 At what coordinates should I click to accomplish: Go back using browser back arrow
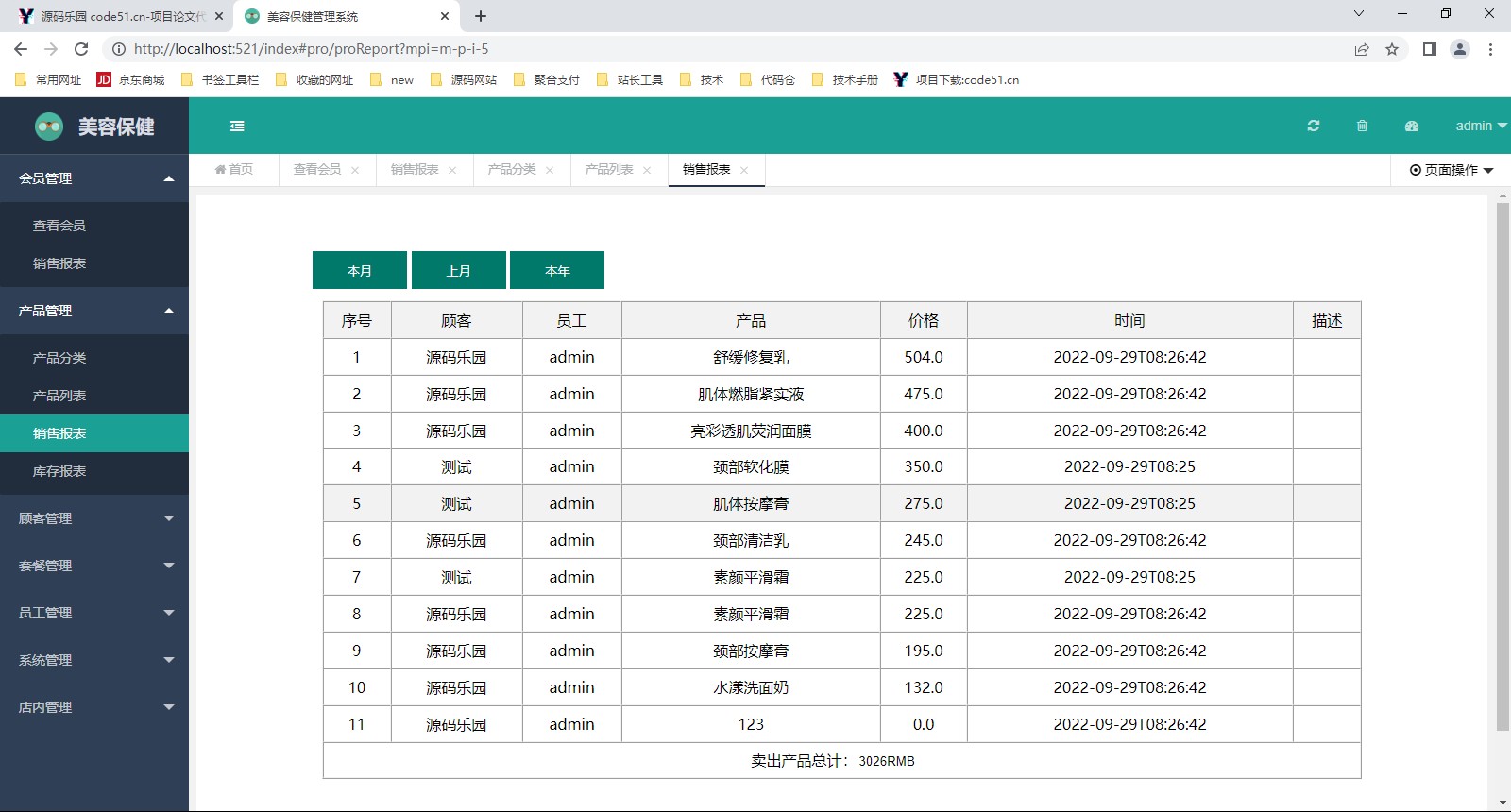(21, 49)
